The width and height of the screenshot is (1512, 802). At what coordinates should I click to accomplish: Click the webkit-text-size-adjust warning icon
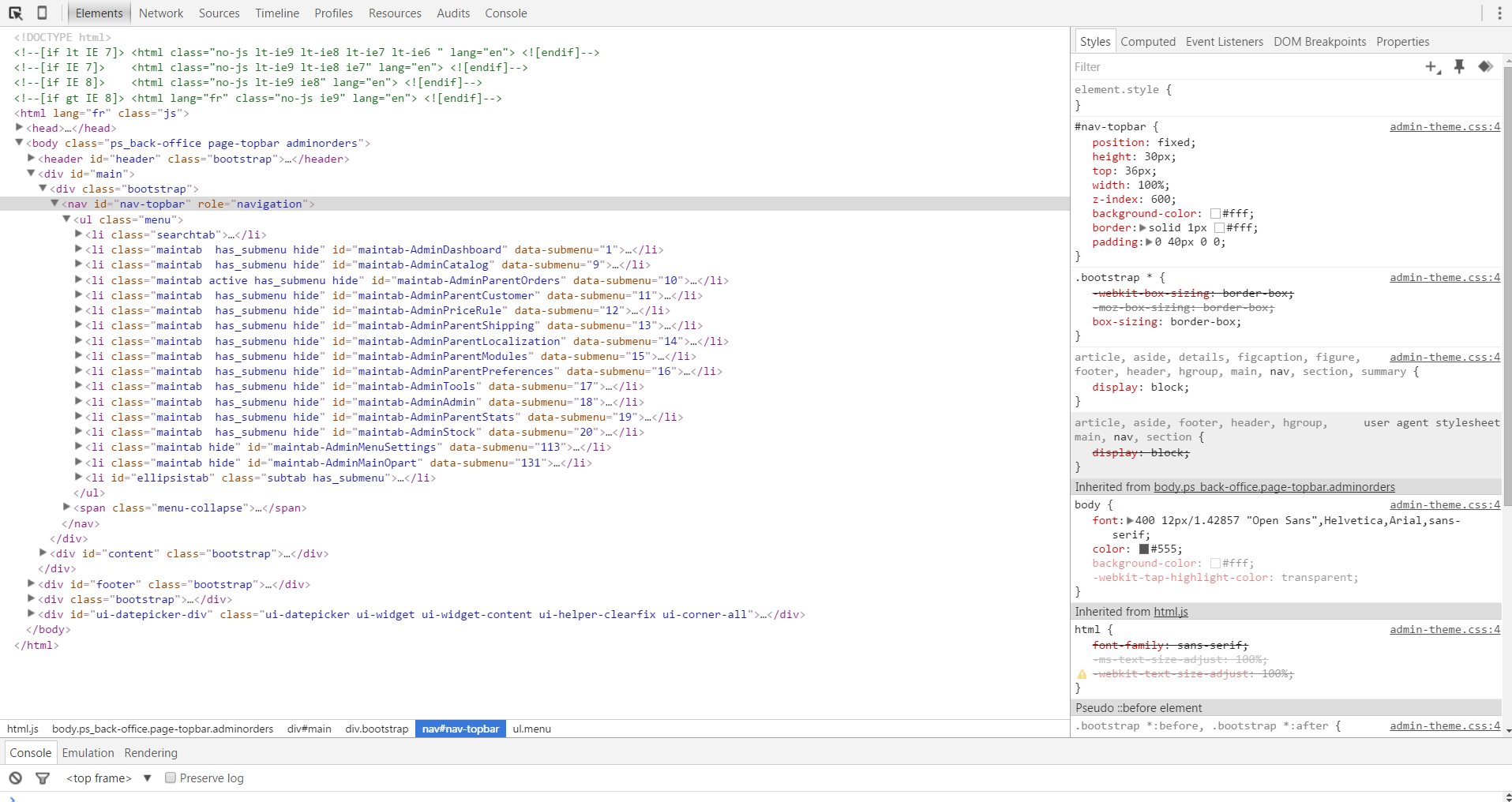tap(1082, 674)
